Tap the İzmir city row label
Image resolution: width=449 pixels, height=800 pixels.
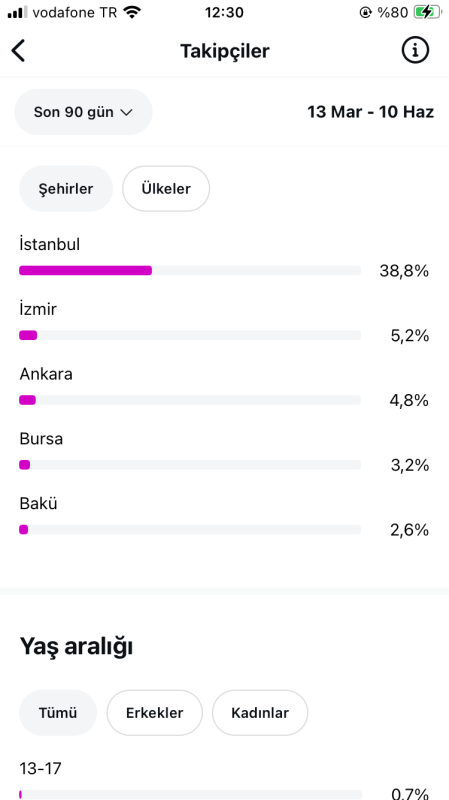(38, 309)
